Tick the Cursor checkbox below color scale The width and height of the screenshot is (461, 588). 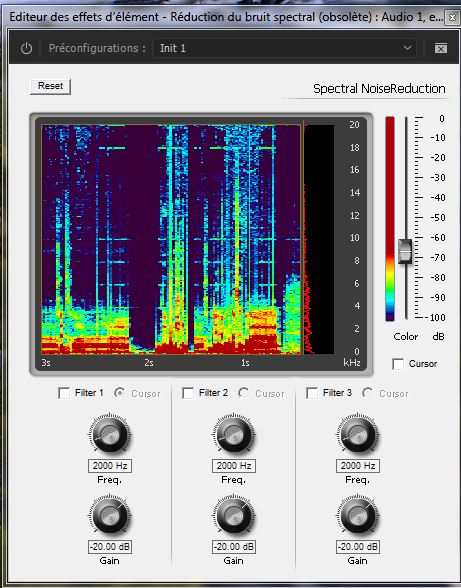click(398, 364)
